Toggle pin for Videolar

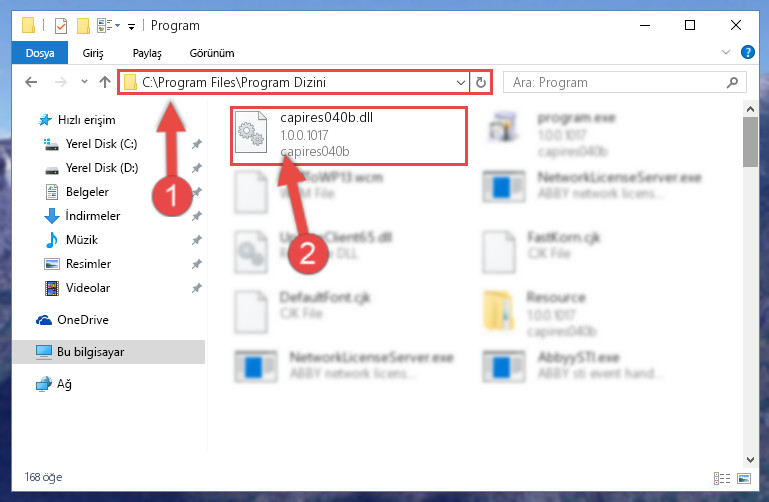[x=197, y=288]
